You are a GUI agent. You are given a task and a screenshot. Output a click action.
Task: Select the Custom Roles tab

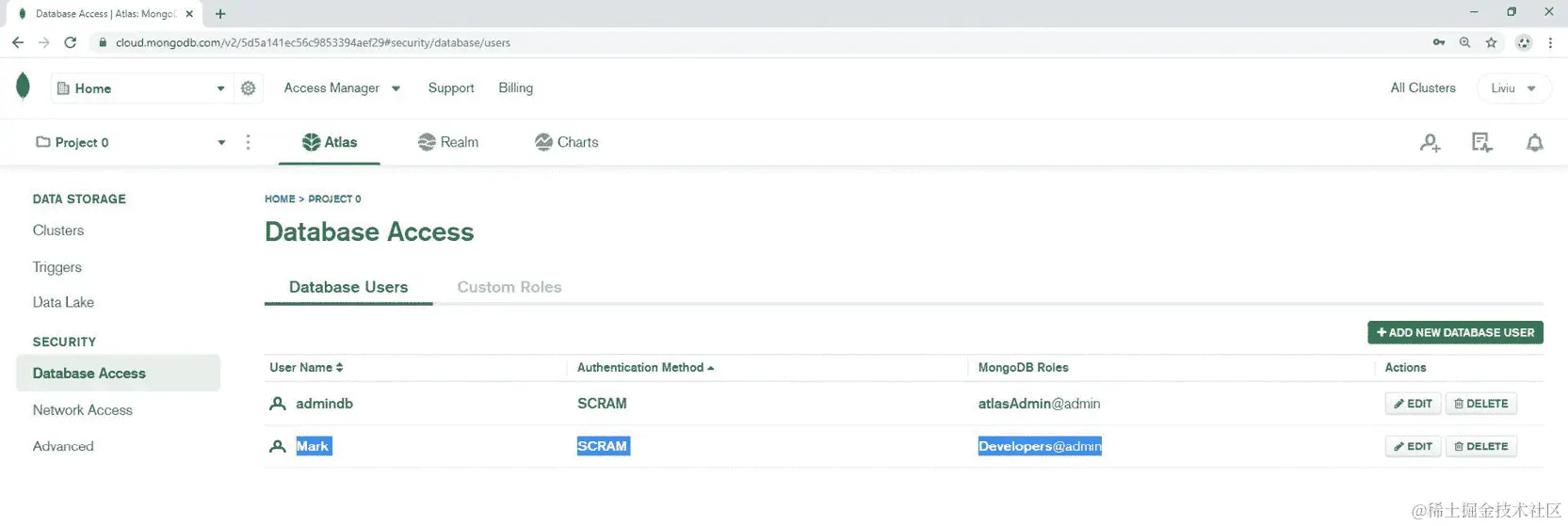pos(509,287)
